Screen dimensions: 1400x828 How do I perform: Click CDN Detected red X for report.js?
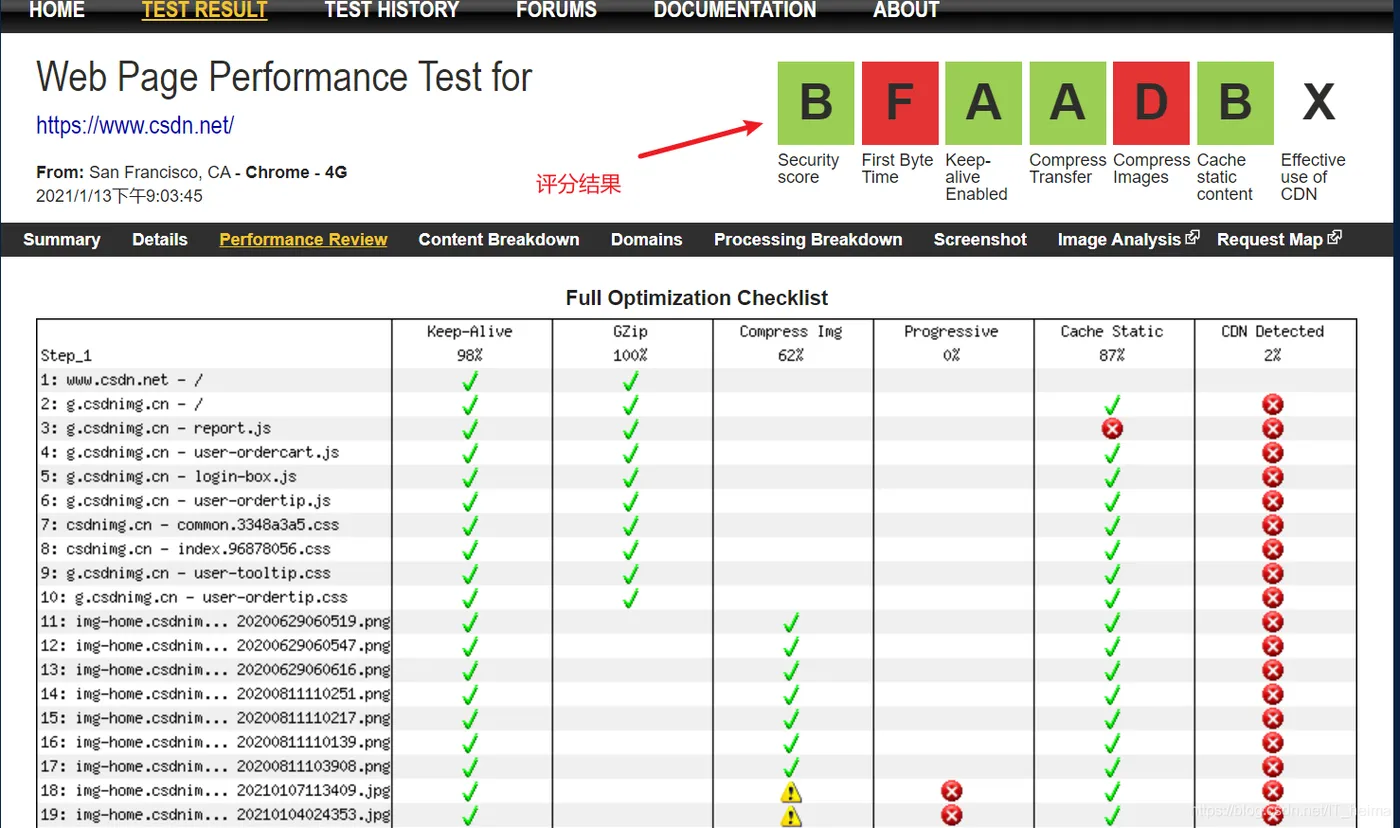[x=1273, y=428]
